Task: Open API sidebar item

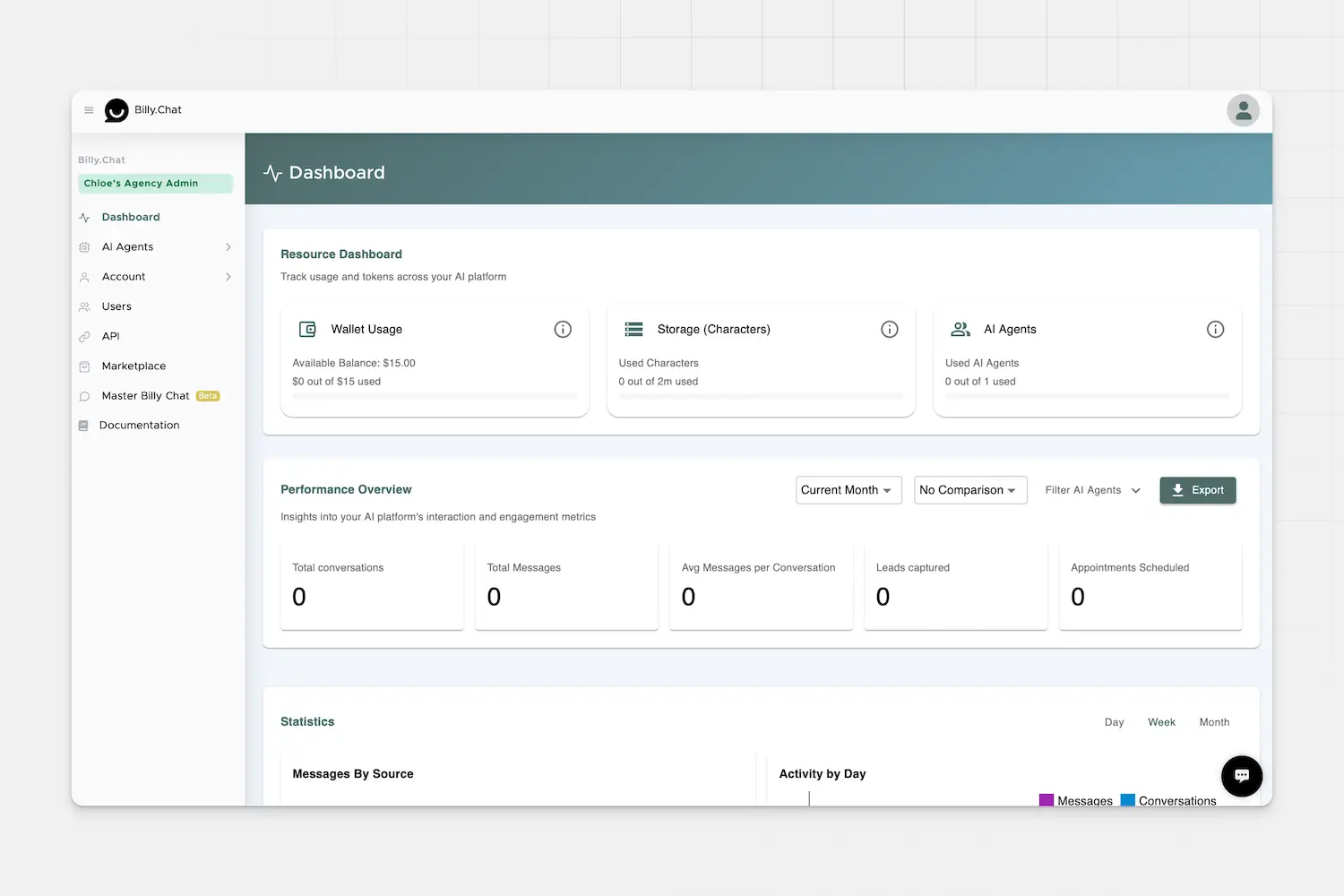Action: [x=110, y=337]
